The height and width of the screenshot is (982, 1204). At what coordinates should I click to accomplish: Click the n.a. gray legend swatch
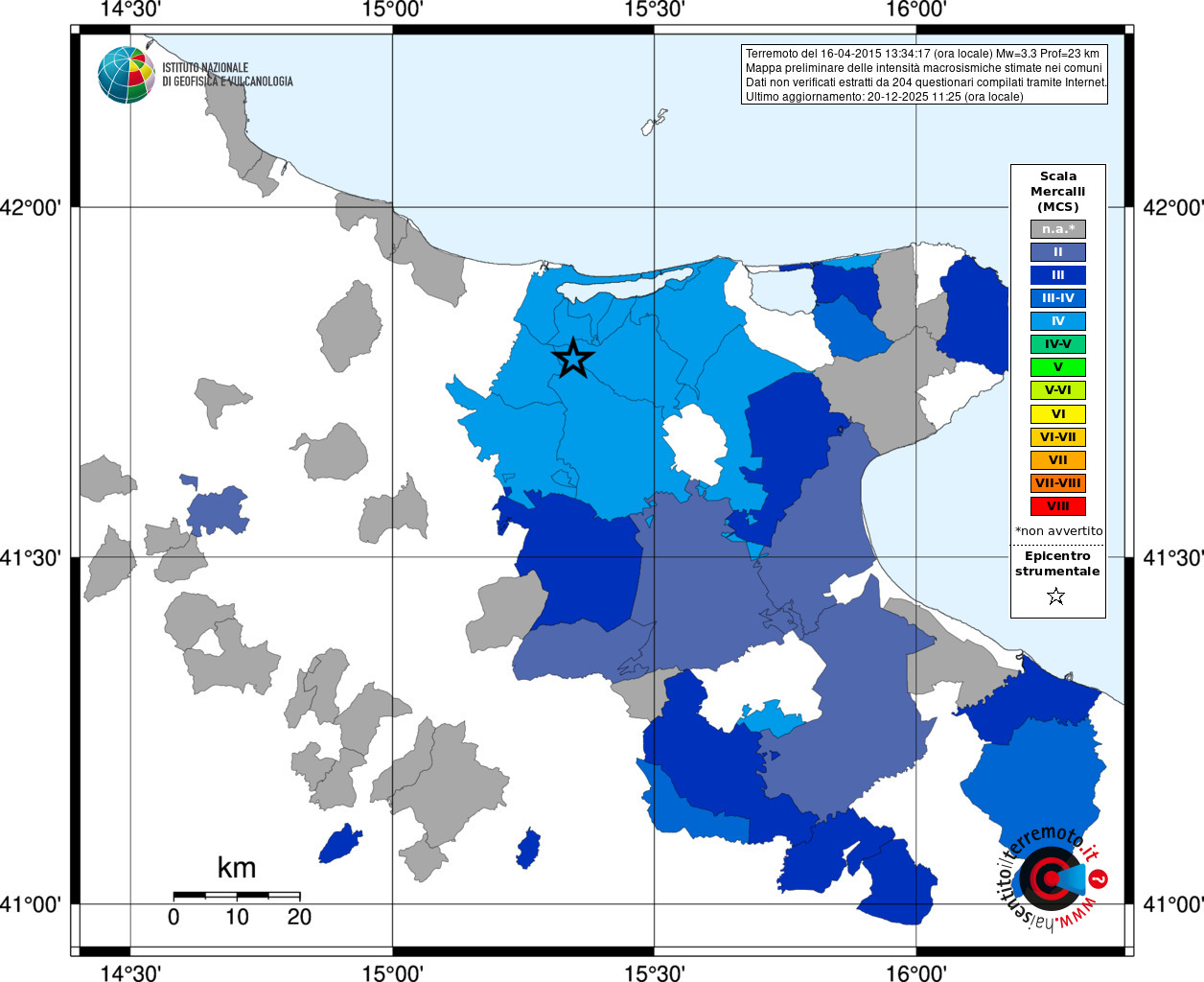[x=1058, y=229]
